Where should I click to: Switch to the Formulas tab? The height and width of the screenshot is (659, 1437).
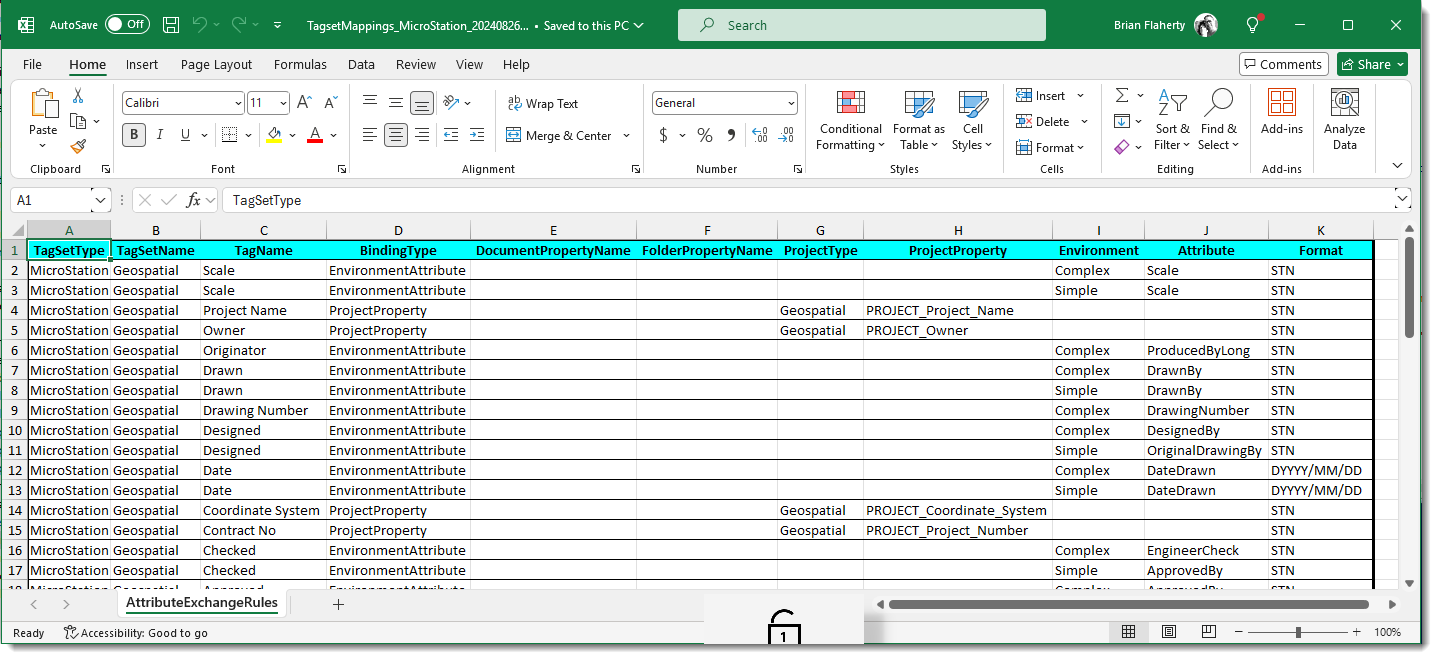pos(300,64)
